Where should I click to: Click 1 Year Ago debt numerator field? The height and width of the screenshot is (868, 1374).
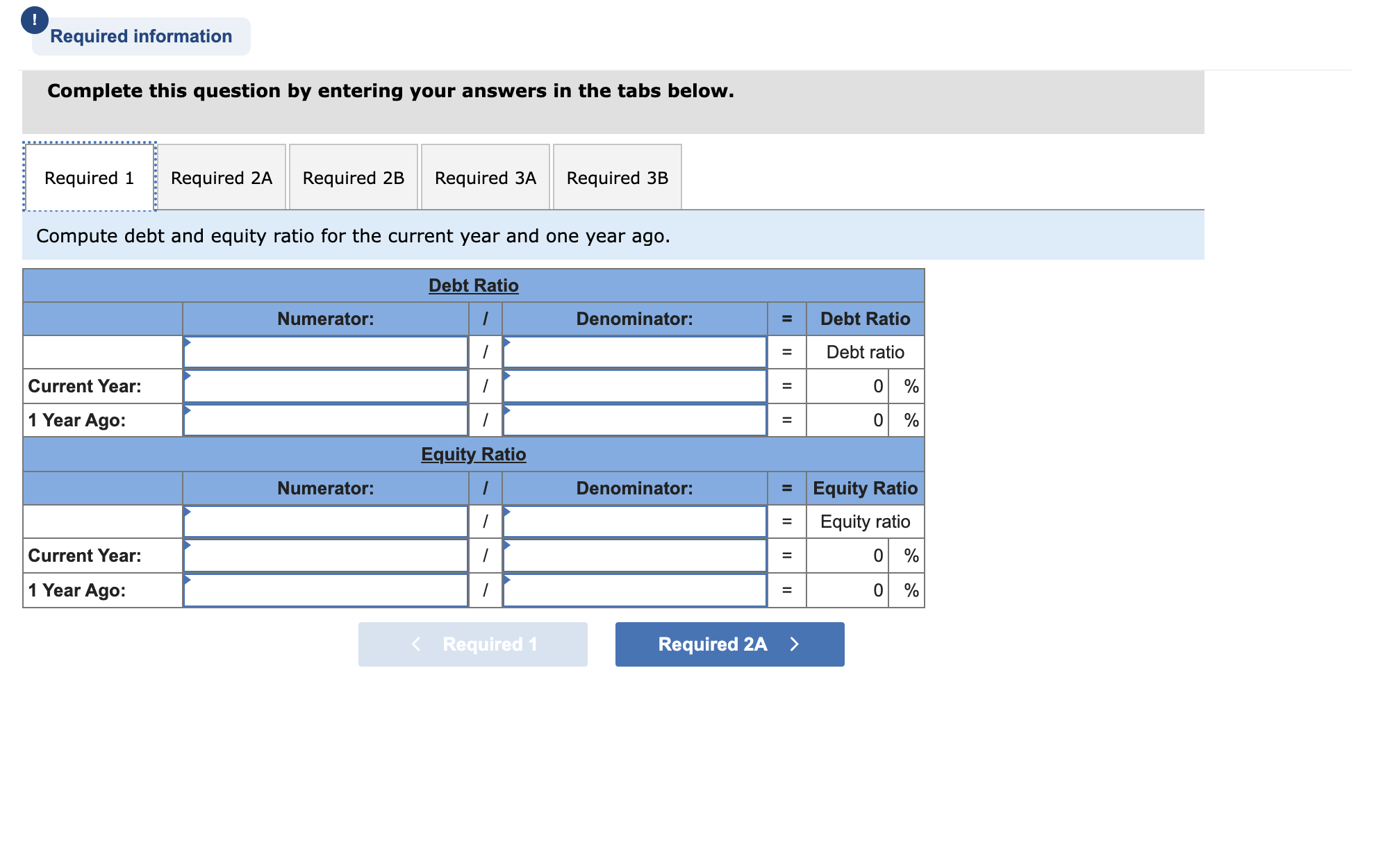point(325,421)
